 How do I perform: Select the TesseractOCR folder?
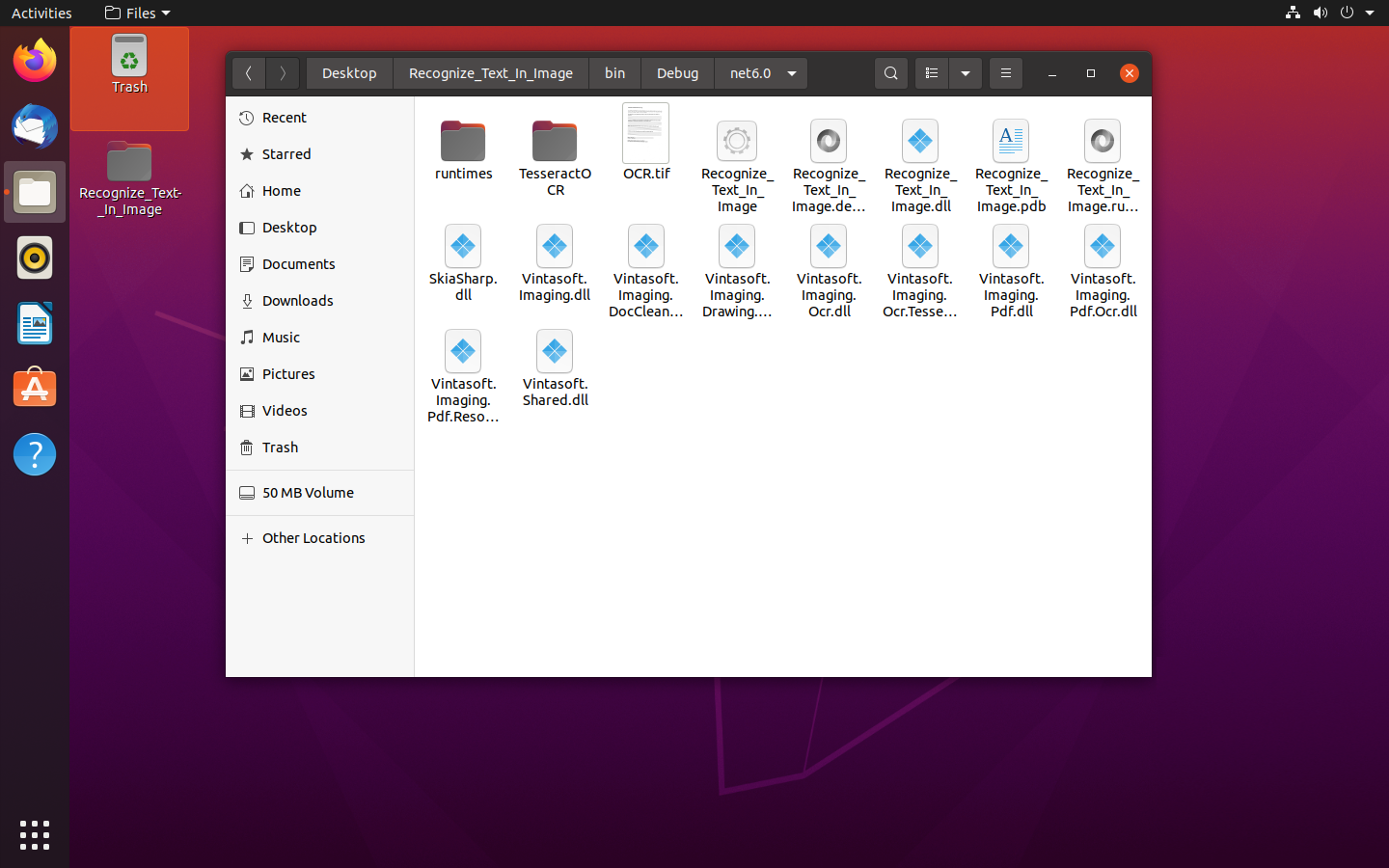(x=555, y=142)
